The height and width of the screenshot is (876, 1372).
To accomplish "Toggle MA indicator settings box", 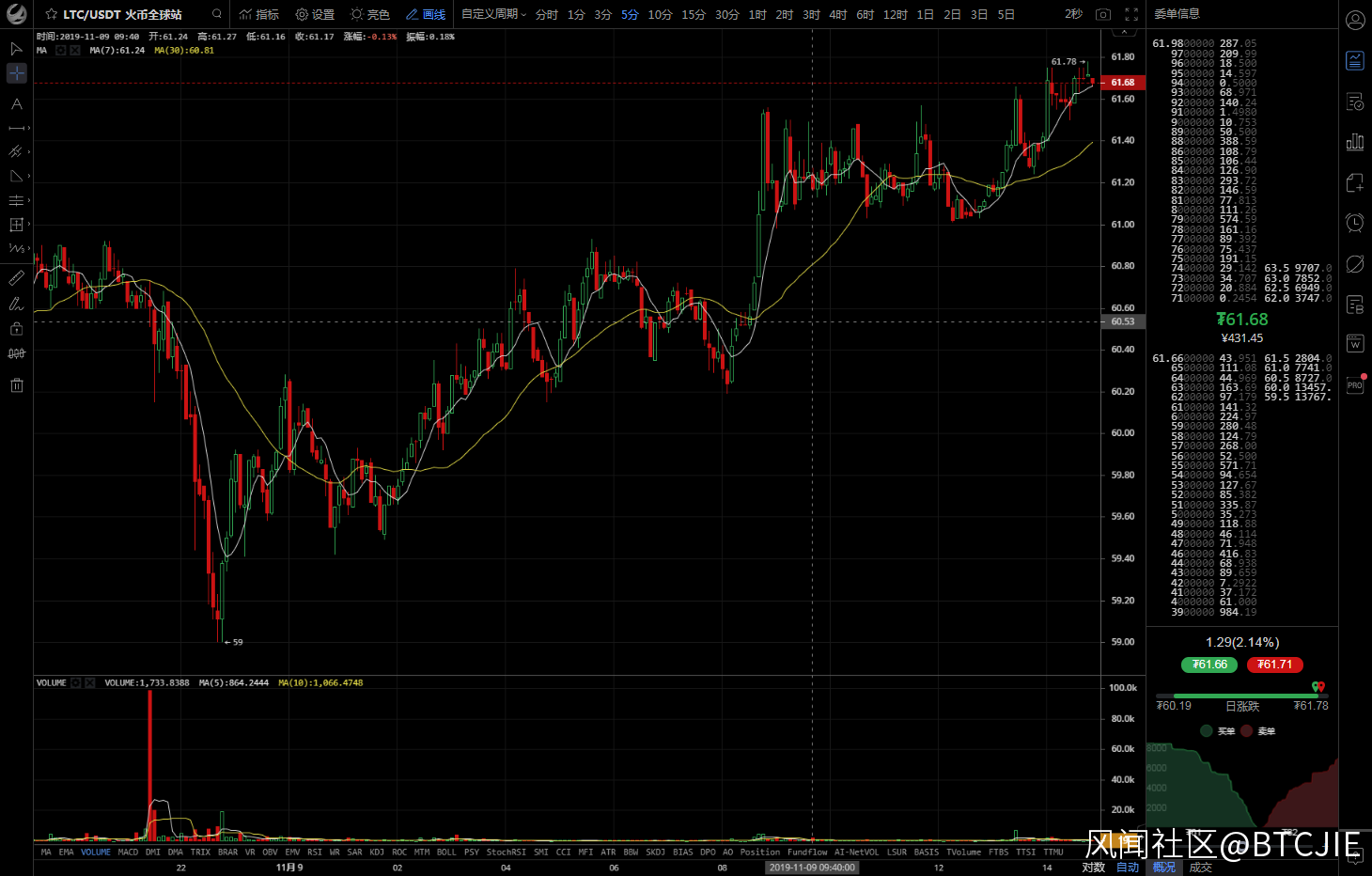I will (x=61, y=51).
